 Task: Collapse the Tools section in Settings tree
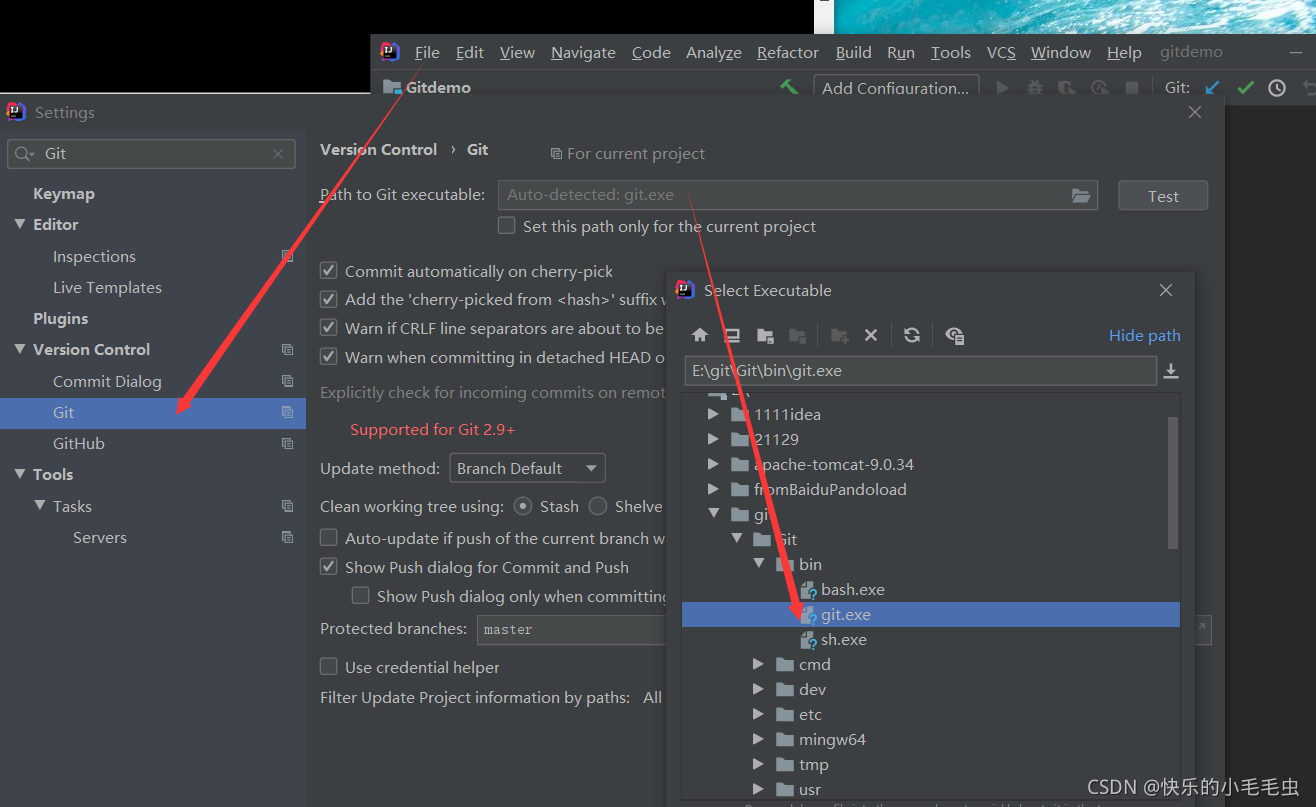20,474
